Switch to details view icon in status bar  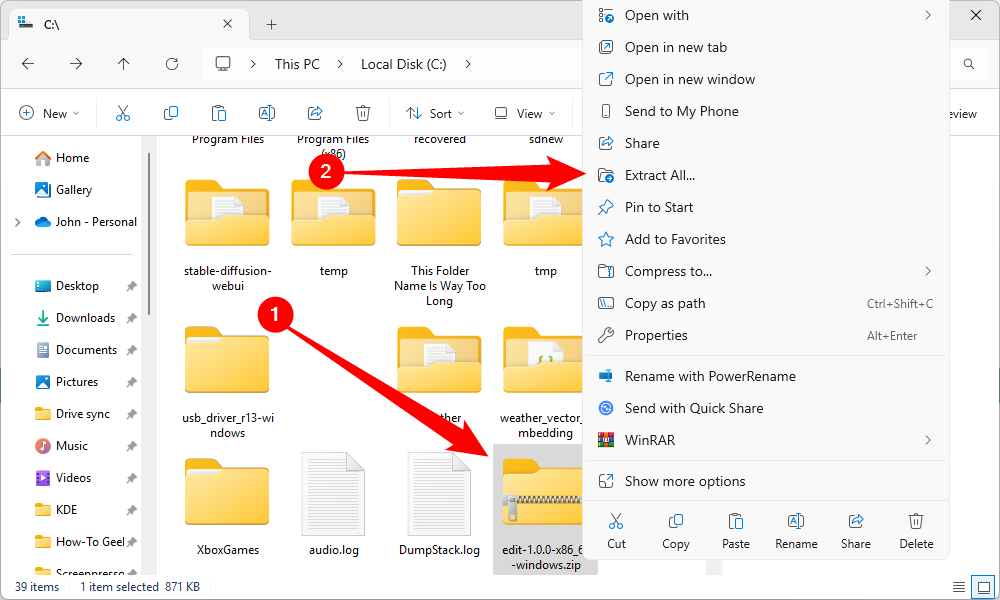coord(959,587)
